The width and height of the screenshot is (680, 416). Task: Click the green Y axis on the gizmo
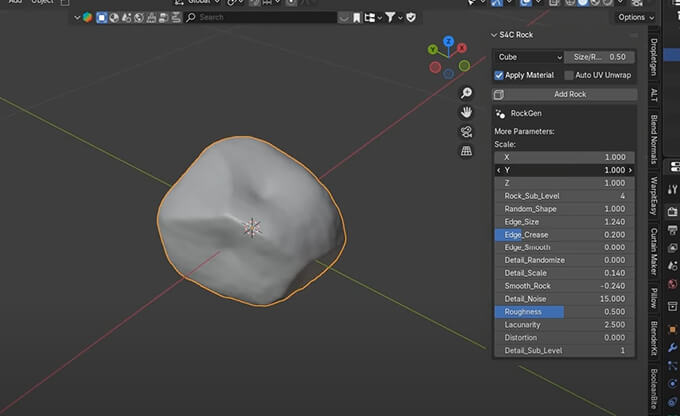(434, 48)
